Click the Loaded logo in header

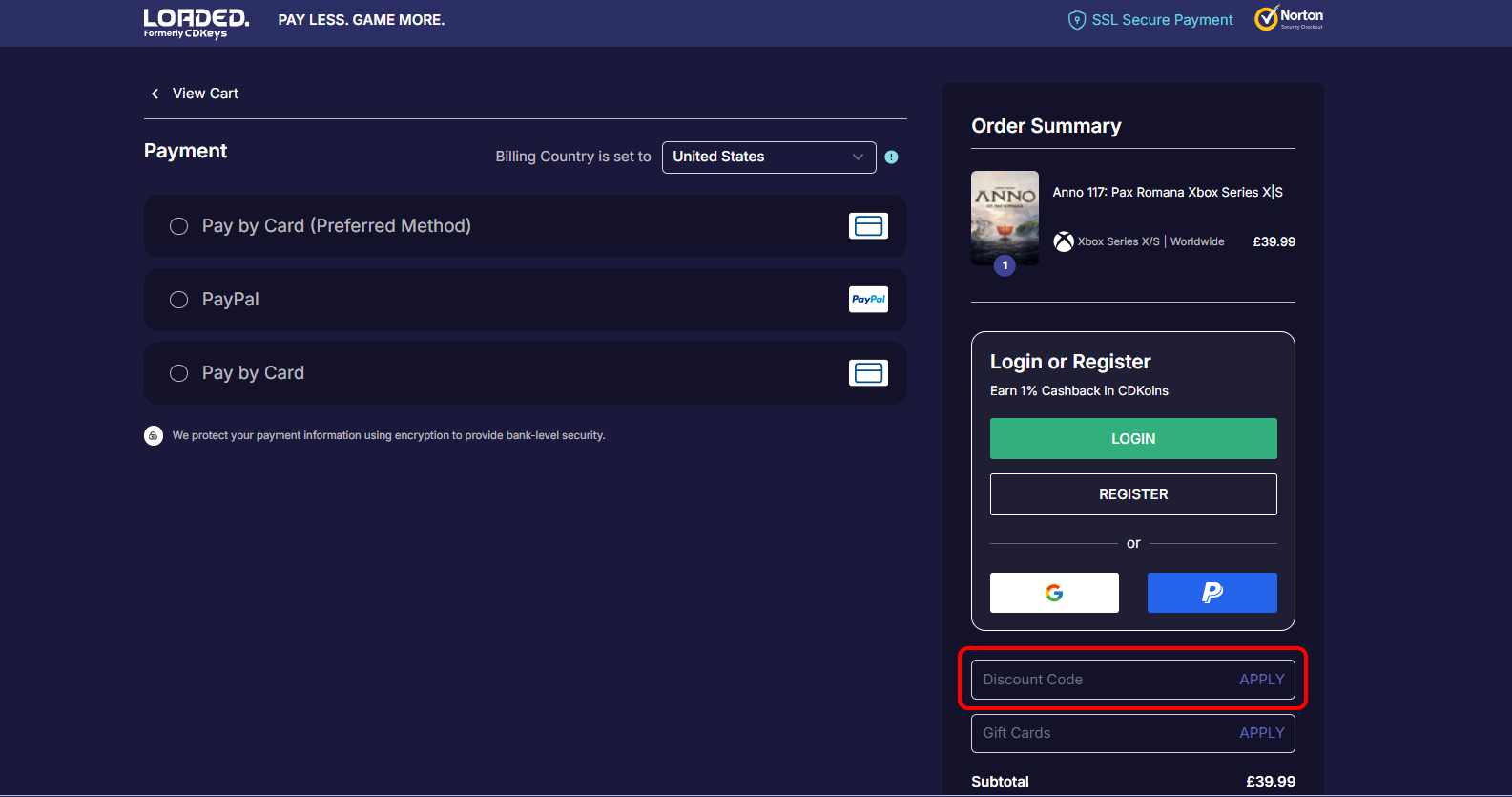click(196, 23)
